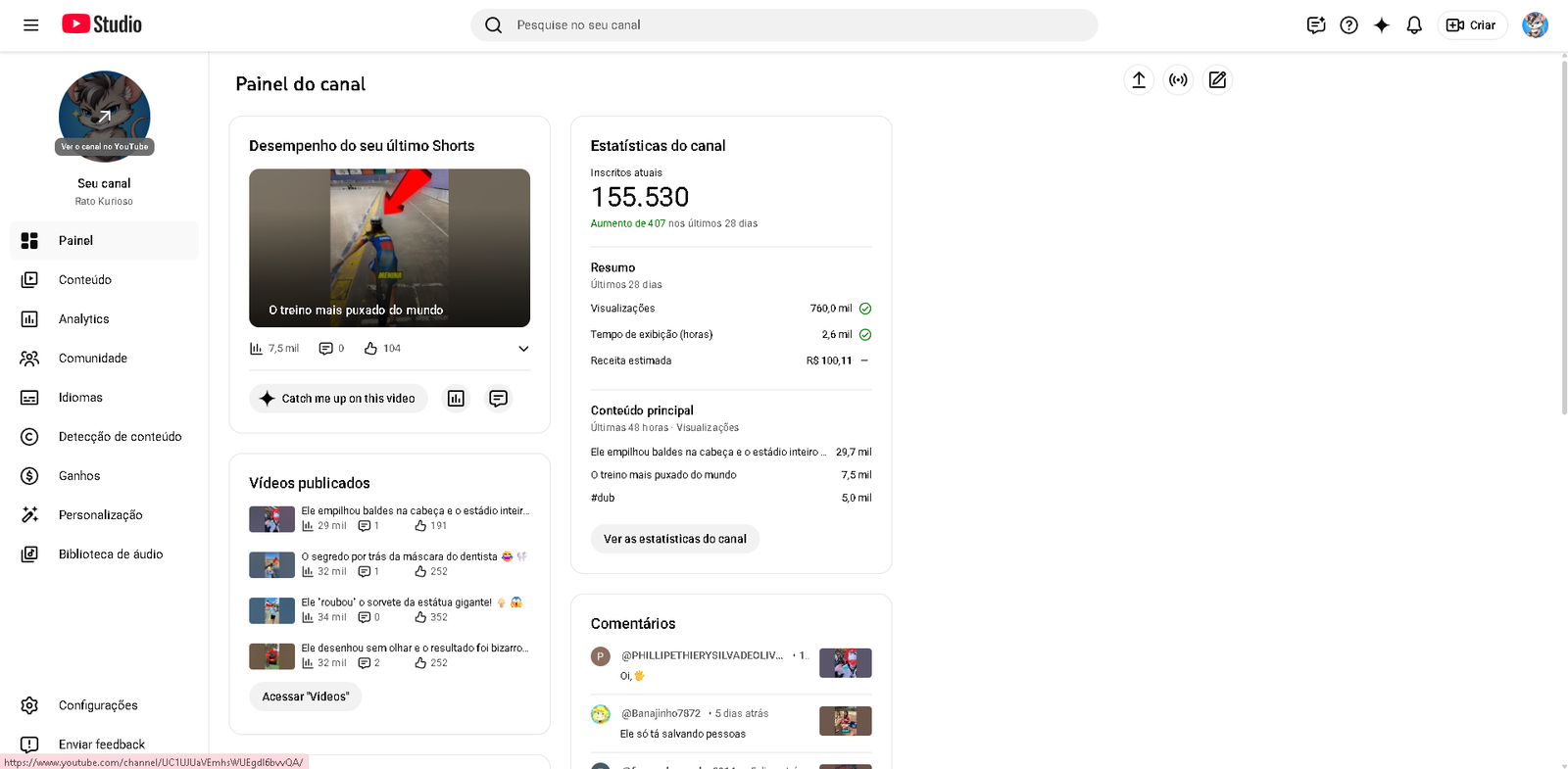Click the Catch me up on this video button
Screen dimensions: 1568x769
[x=338, y=399]
